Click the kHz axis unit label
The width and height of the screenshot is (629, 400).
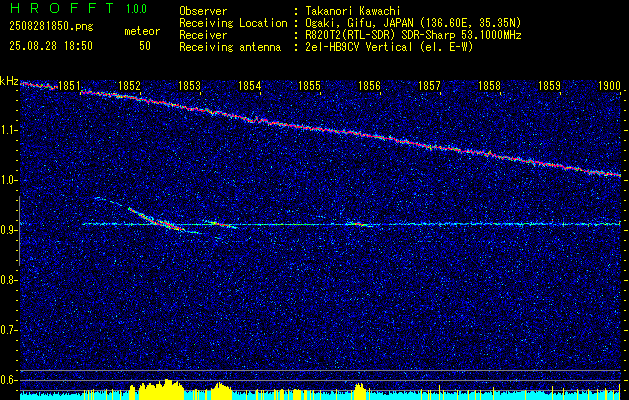(9, 81)
